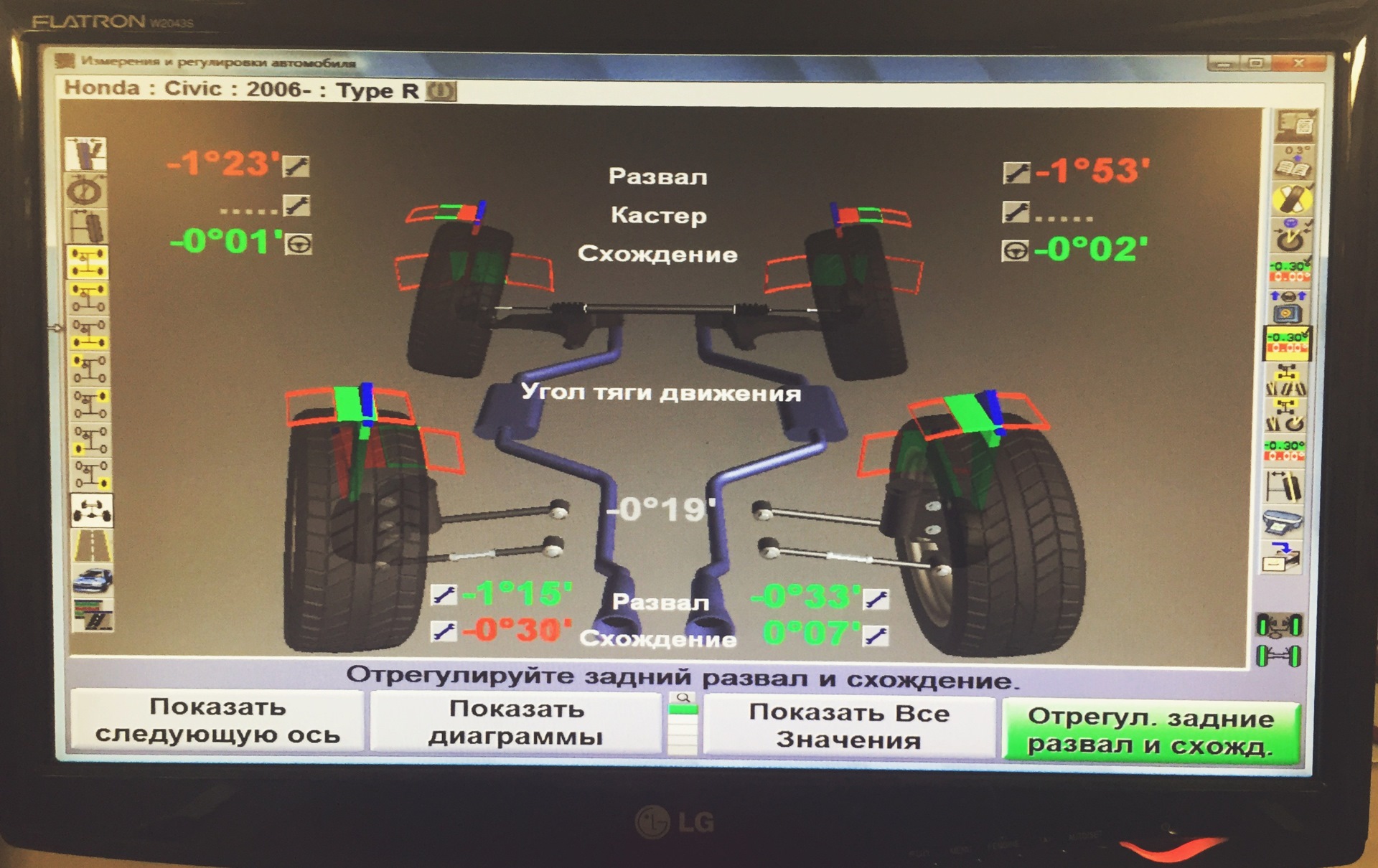Click the lower sensor status axle icon with green wheels

coord(1279,656)
